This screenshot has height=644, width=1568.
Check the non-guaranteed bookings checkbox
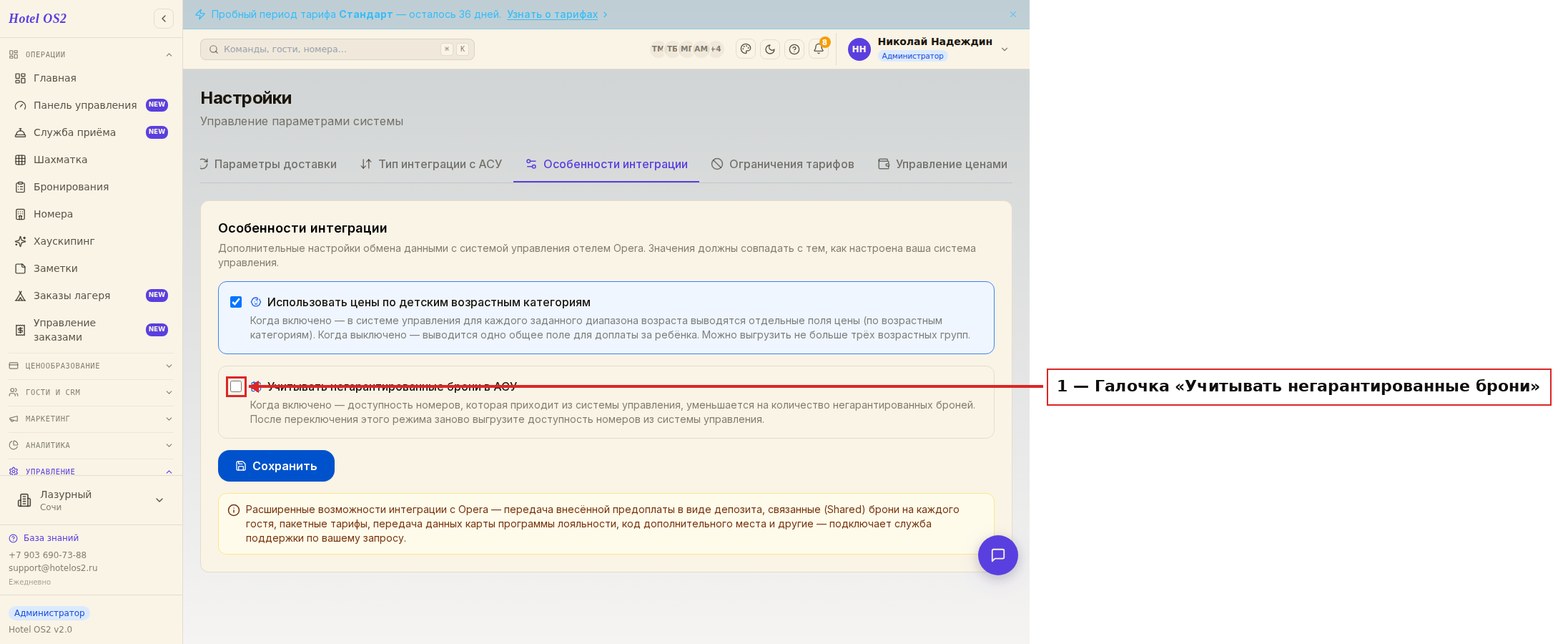[236, 386]
